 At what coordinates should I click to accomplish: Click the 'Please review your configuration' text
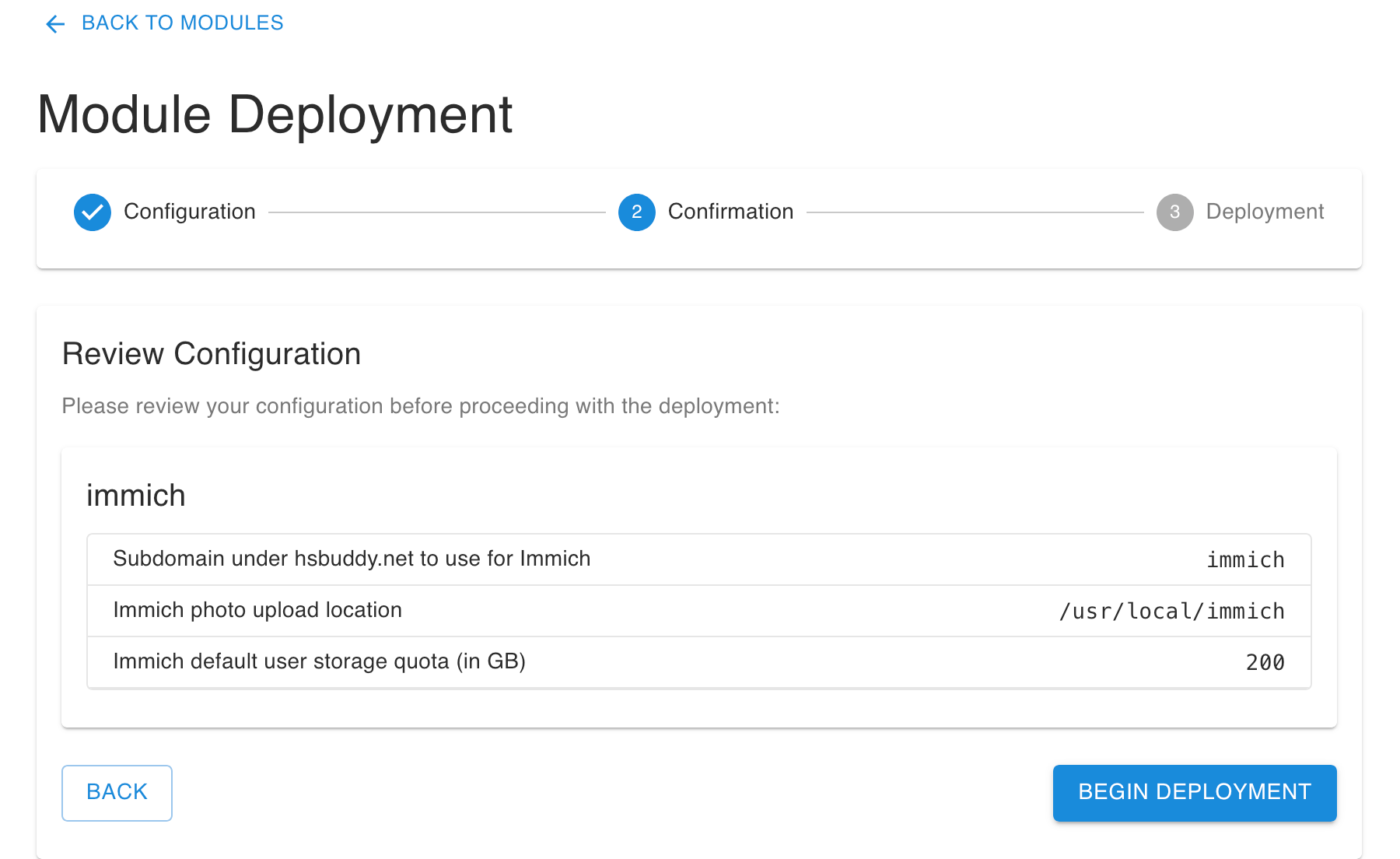pyautogui.click(x=421, y=406)
